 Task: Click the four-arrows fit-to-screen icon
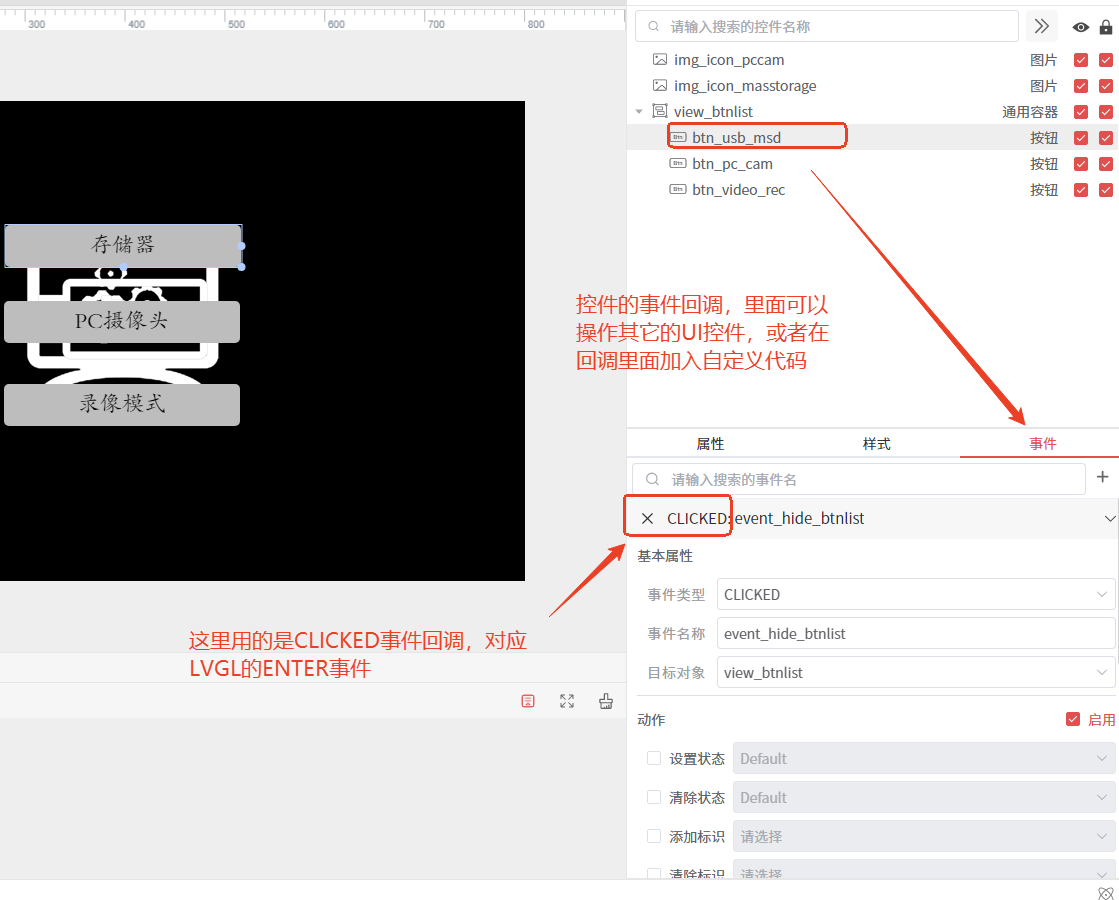tap(567, 701)
